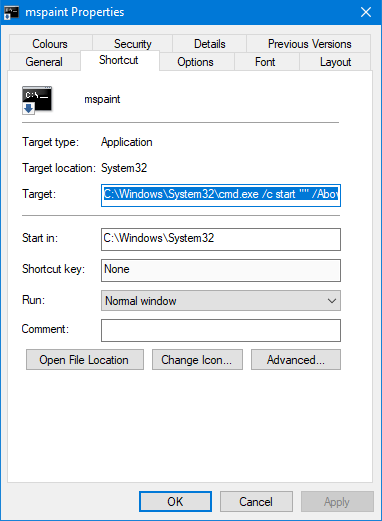Click the Shortcut key label
Viewport: 382px width, 521px height.
click(53, 269)
